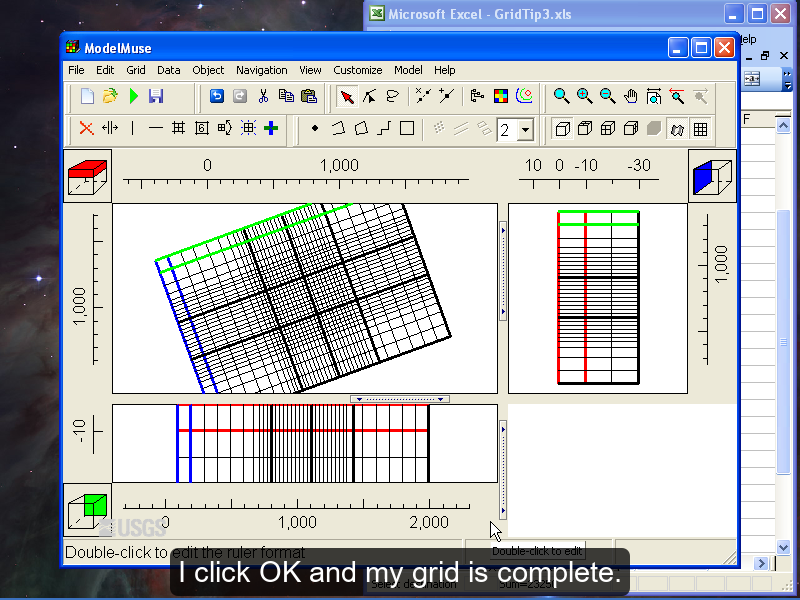Click the red top-view cube icon
800x600 pixels.
point(87,176)
